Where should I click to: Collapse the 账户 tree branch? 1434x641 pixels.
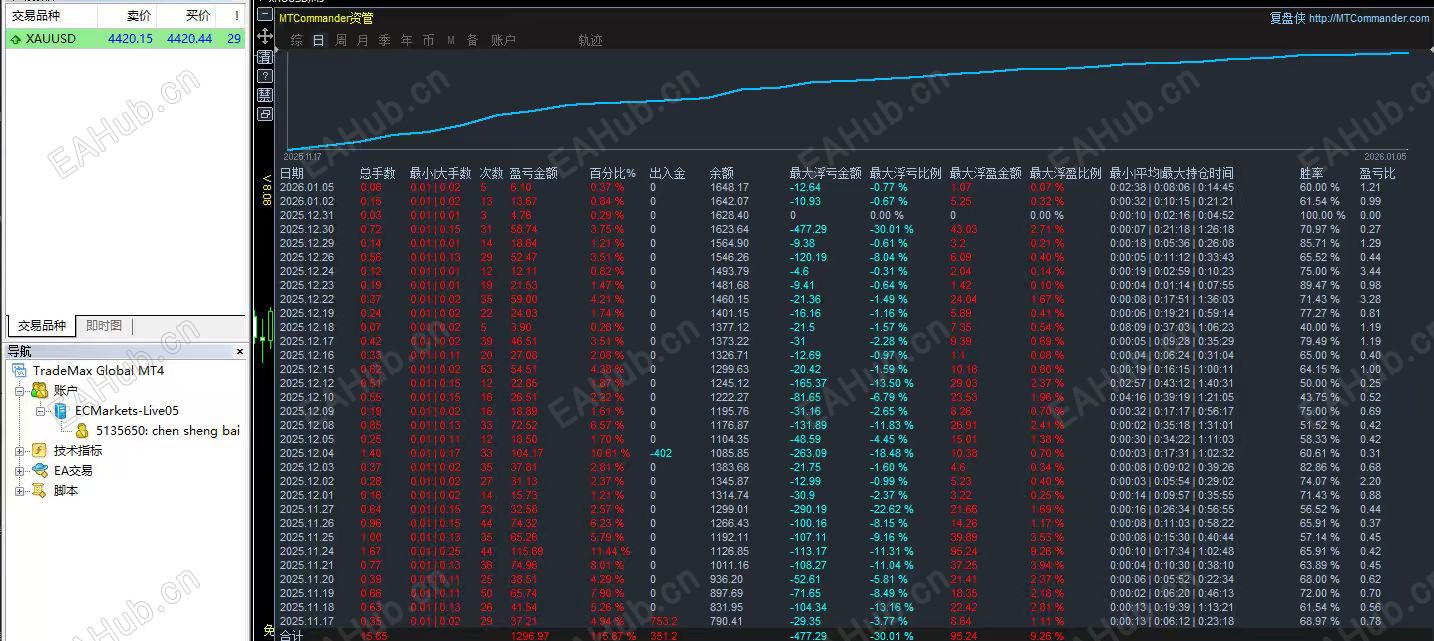(20, 391)
